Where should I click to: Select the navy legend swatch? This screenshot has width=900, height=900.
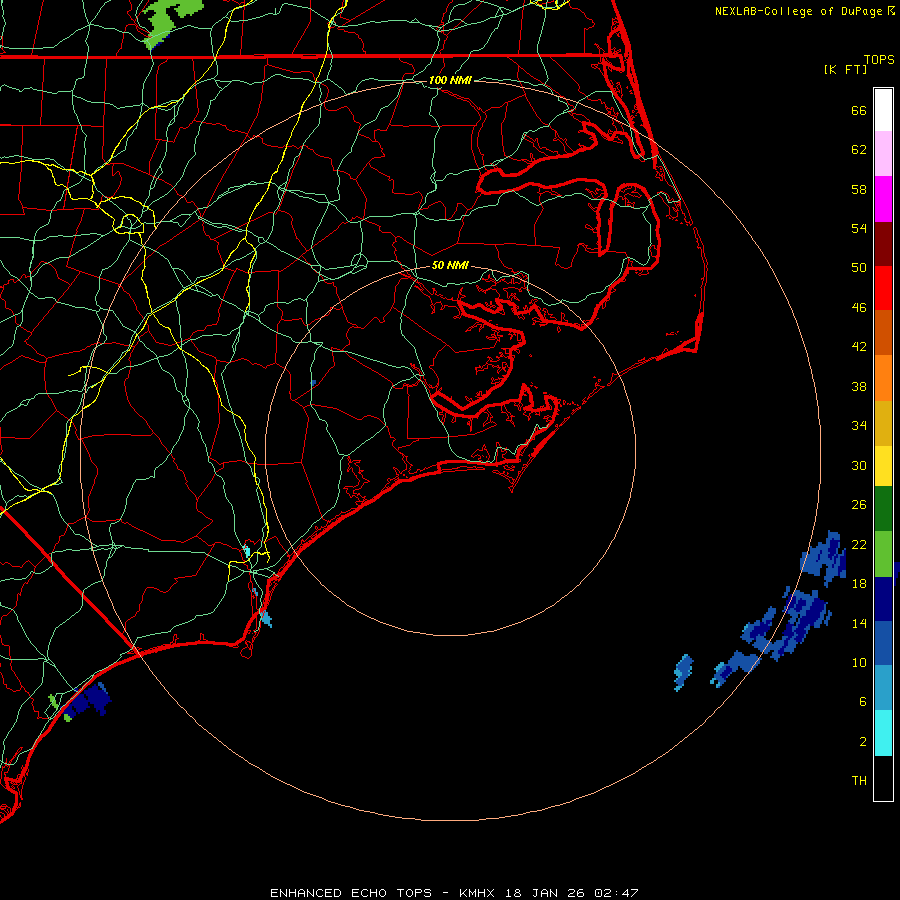pyautogui.click(x=883, y=599)
